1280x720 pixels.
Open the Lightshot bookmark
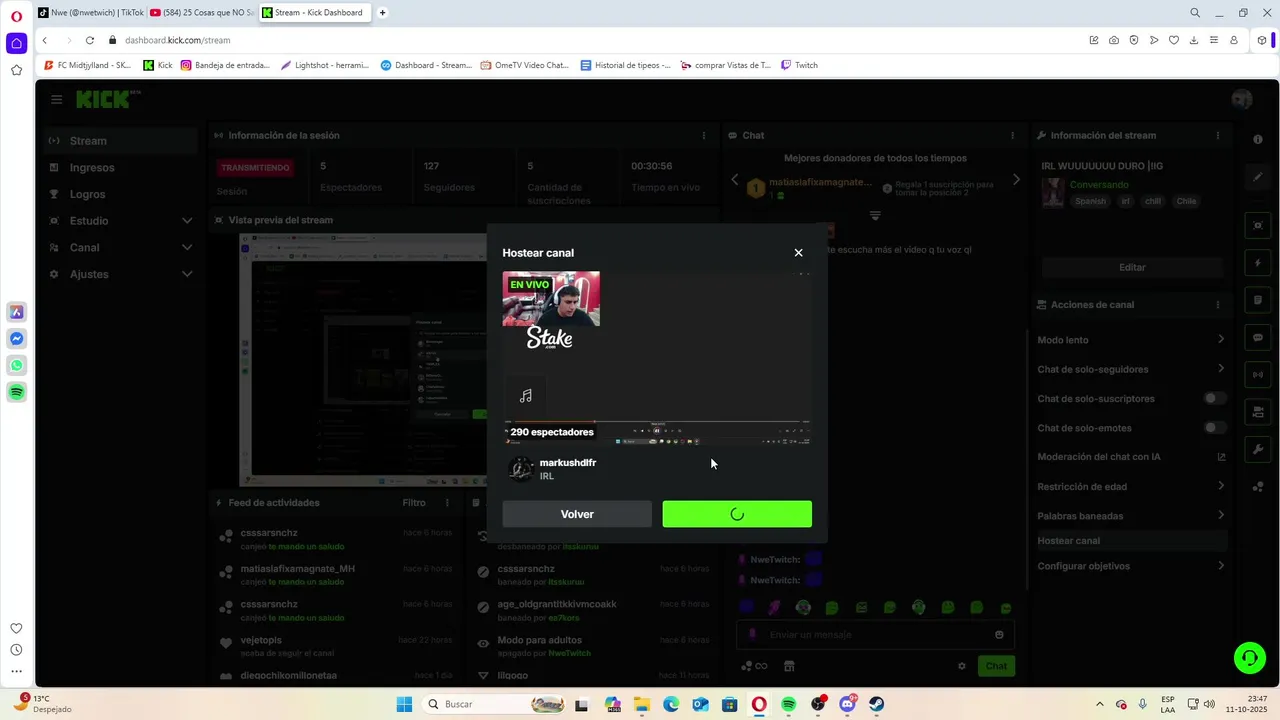325,65
